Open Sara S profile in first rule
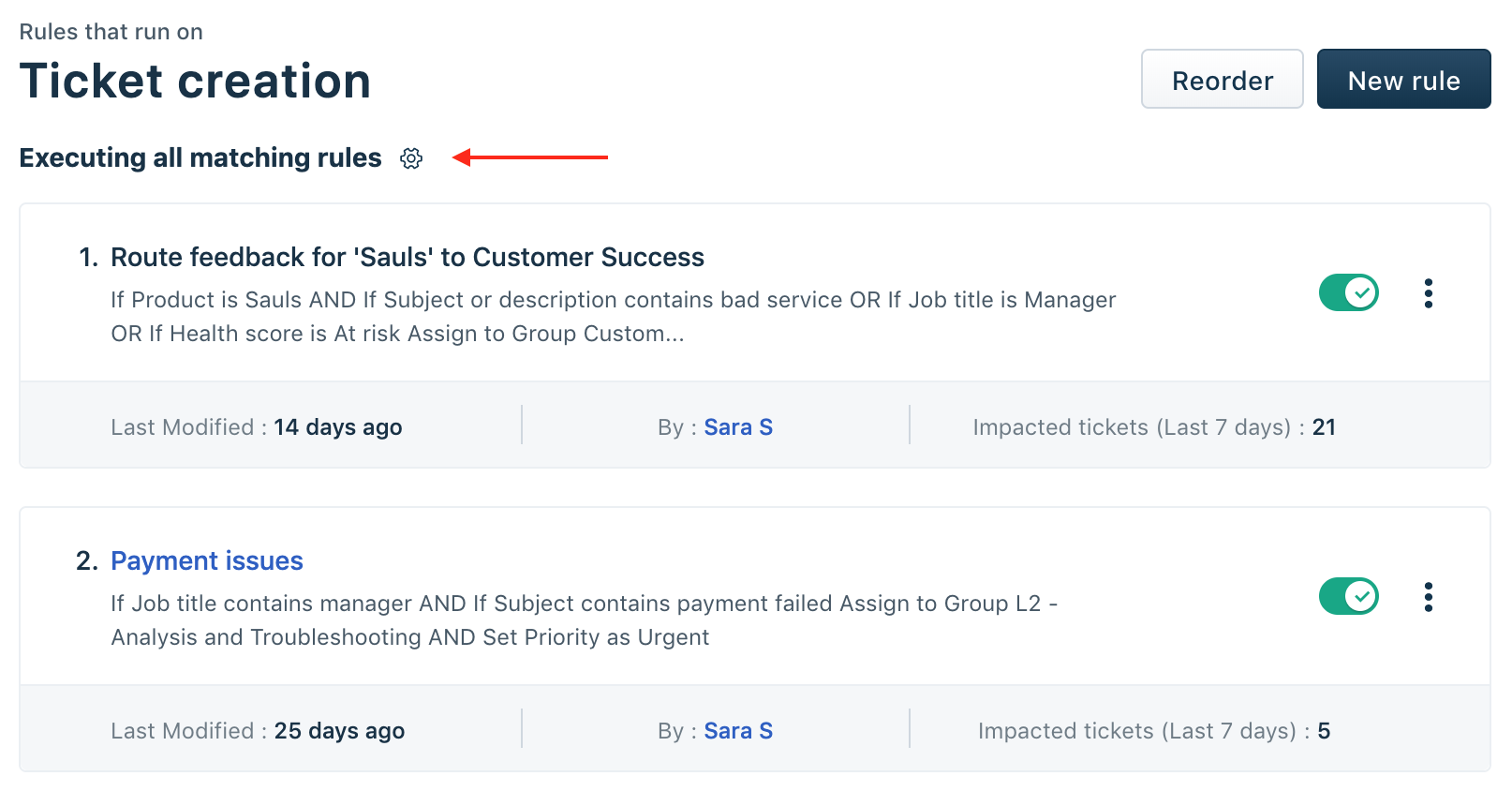Image resolution: width=1512 pixels, height=791 pixels. [x=738, y=427]
